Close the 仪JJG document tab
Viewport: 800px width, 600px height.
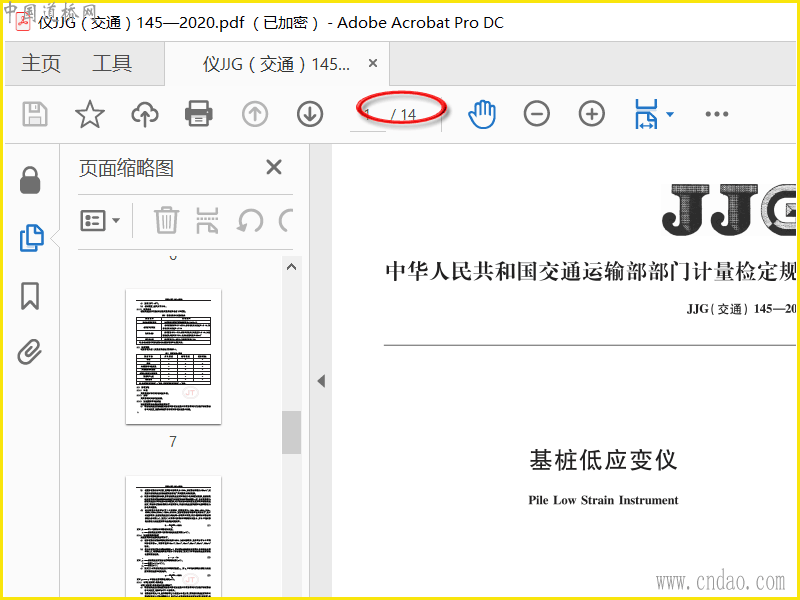373,63
